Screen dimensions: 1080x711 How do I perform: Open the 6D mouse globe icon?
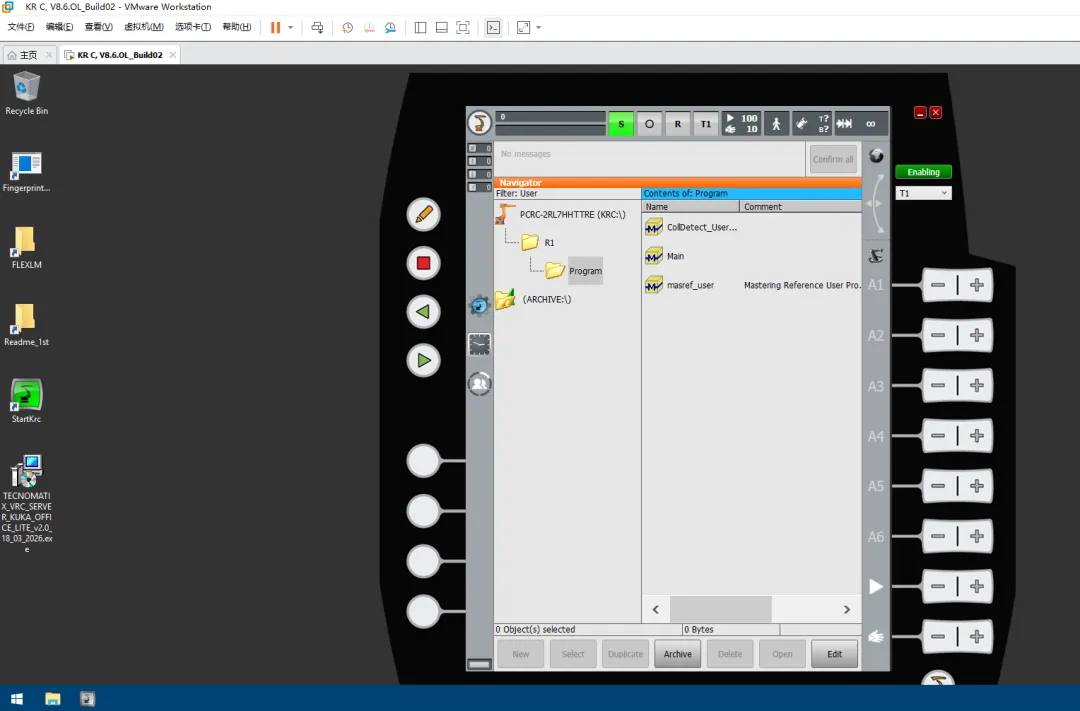(x=876, y=156)
